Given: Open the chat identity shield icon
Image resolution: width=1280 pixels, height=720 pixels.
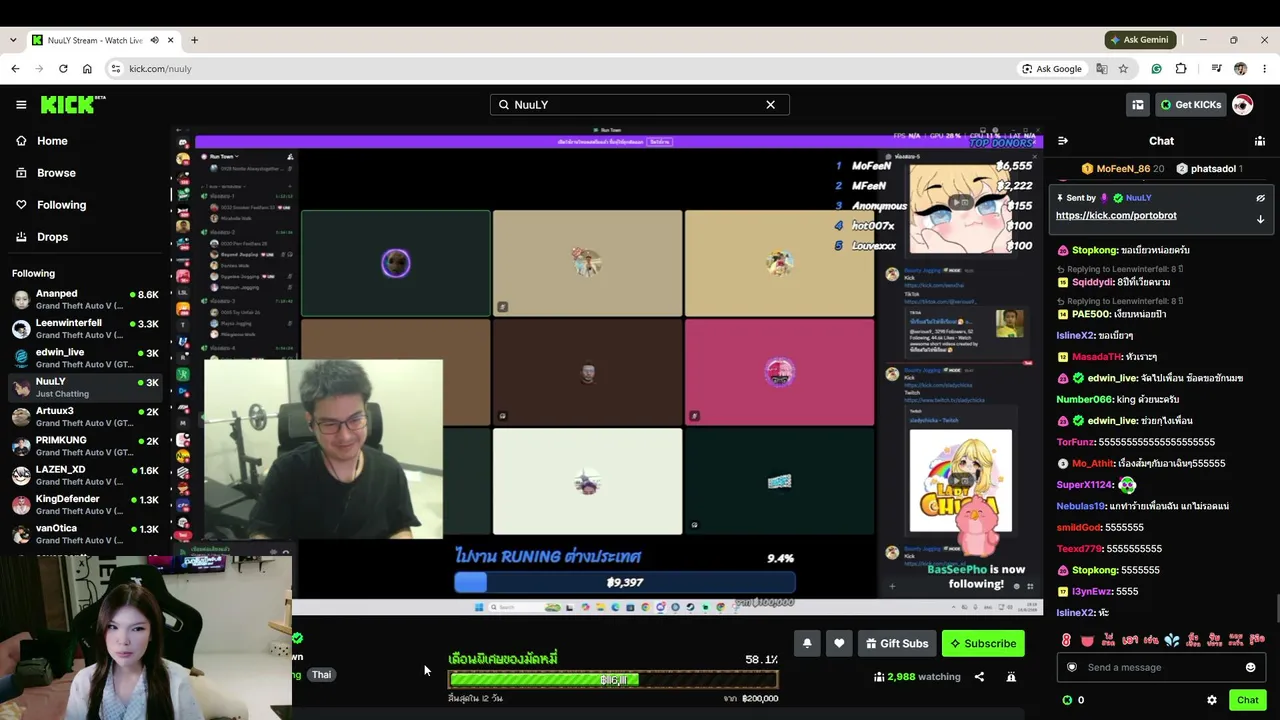Looking at the screenshot, I should click(x=1072, y=667).
